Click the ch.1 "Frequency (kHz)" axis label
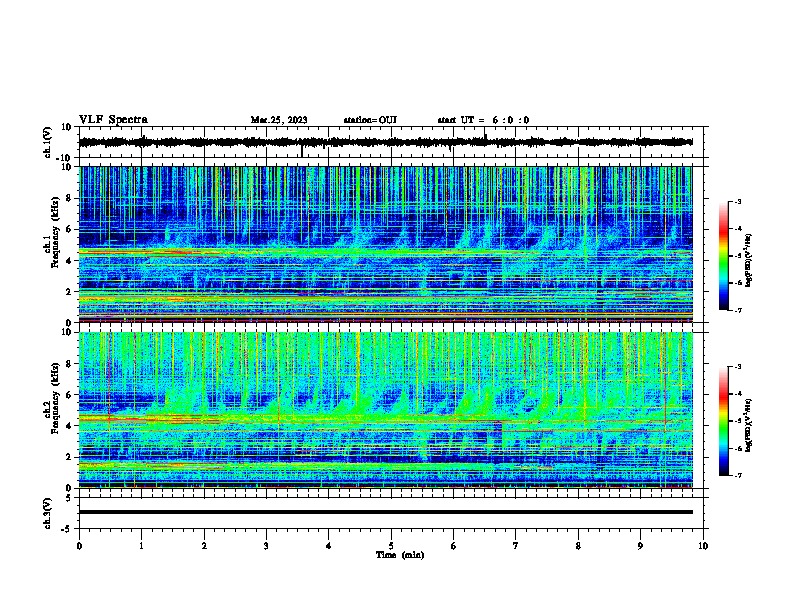792x612 pixels. tap(55, 232)
